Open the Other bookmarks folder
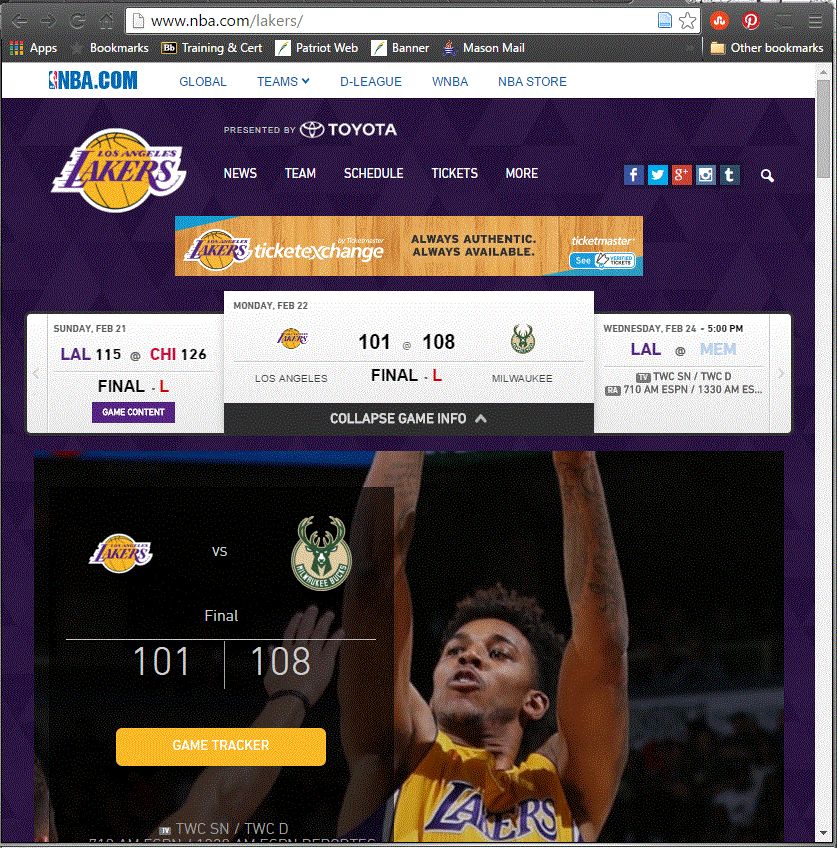The image size is (837, 848). (x=767, y=48)
